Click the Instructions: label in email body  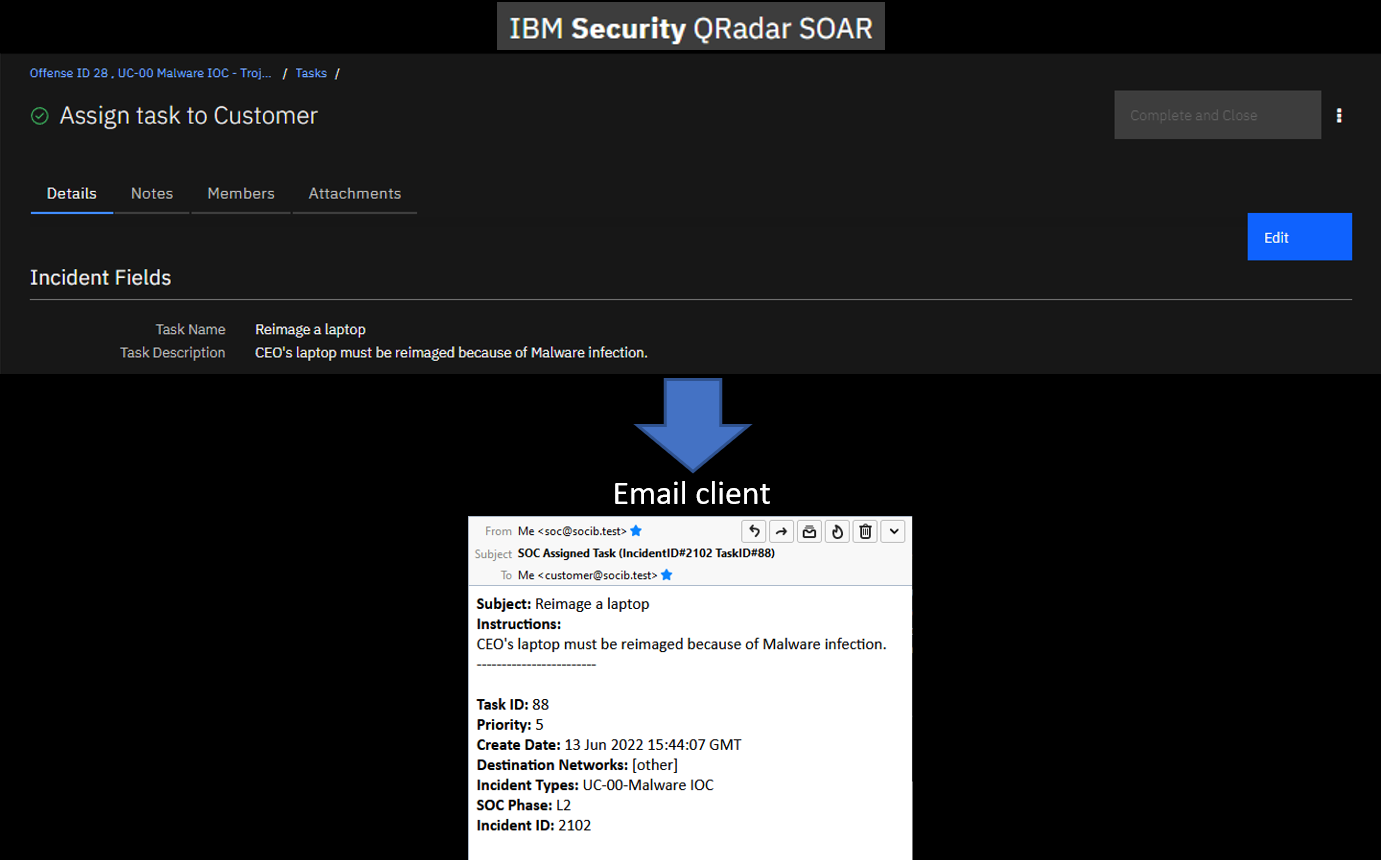519,624
